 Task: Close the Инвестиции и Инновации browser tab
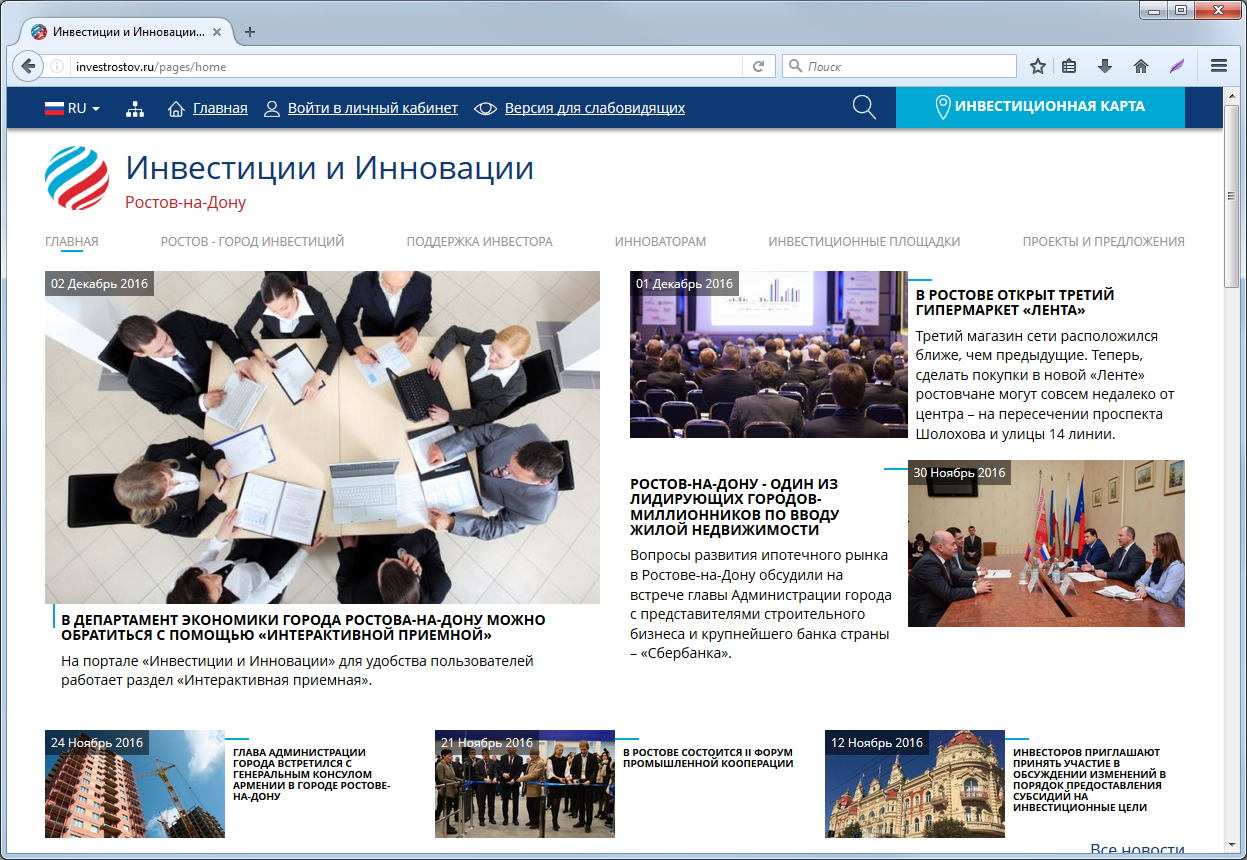click(217, 32)
